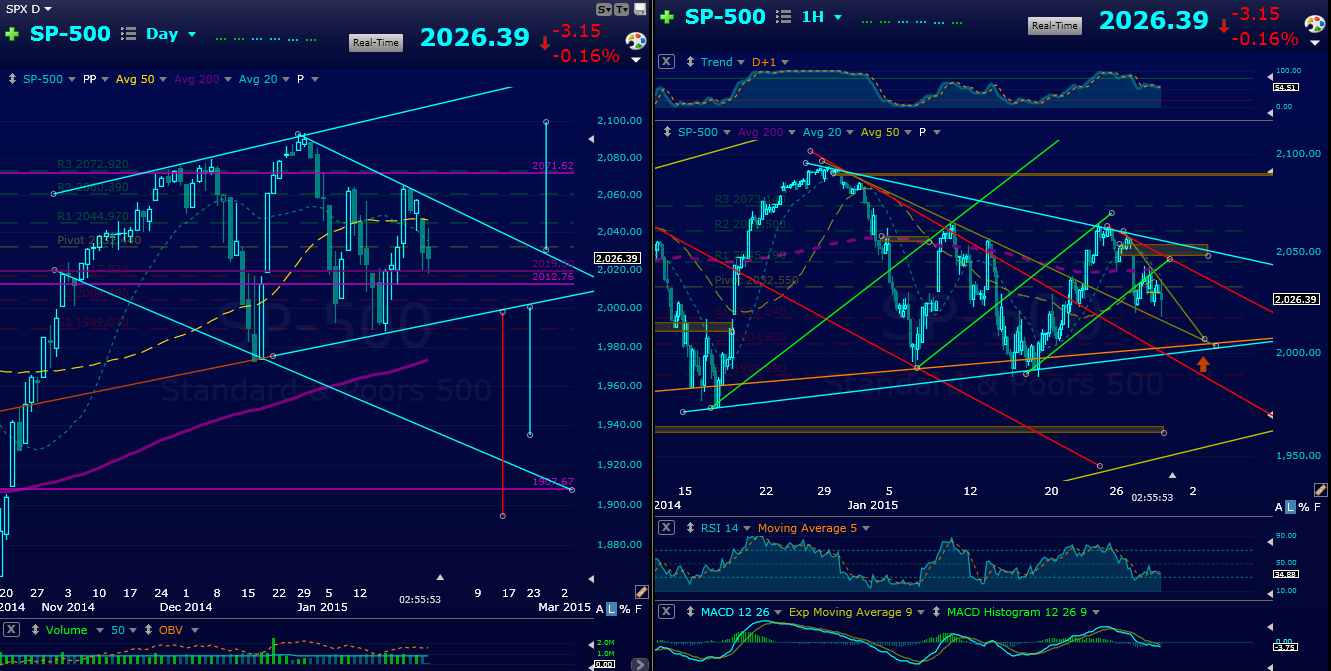Click the move handle beside SP-500 on 1H chart
This screenshot has height=671, width=1331.
coord(667,132)
